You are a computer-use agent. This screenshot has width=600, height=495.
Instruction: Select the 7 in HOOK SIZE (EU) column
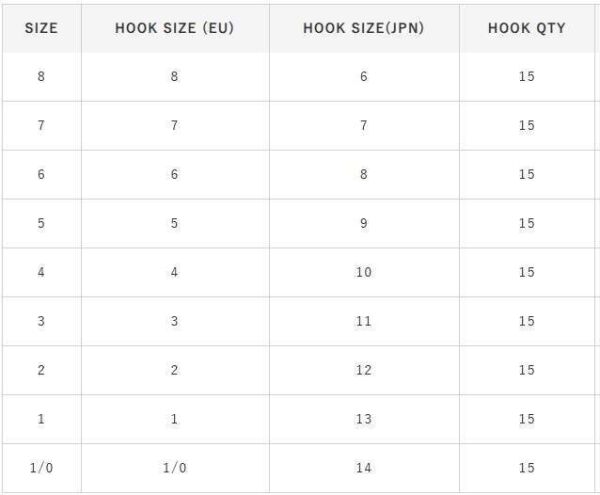[x=174, y=125]
